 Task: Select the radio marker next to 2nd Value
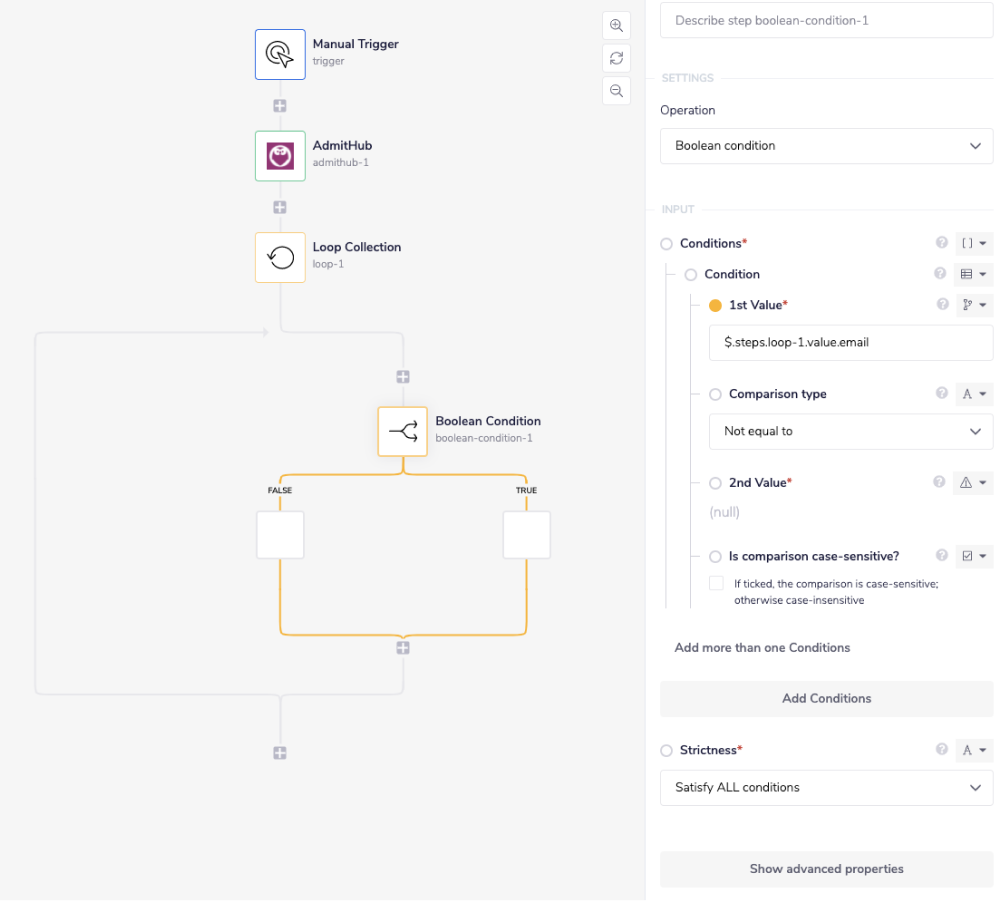715,483
